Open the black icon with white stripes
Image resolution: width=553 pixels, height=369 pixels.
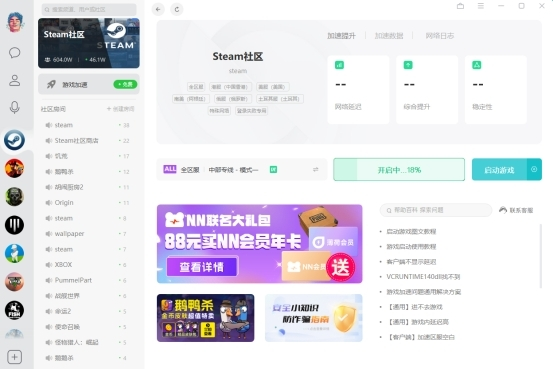[14, 225]
